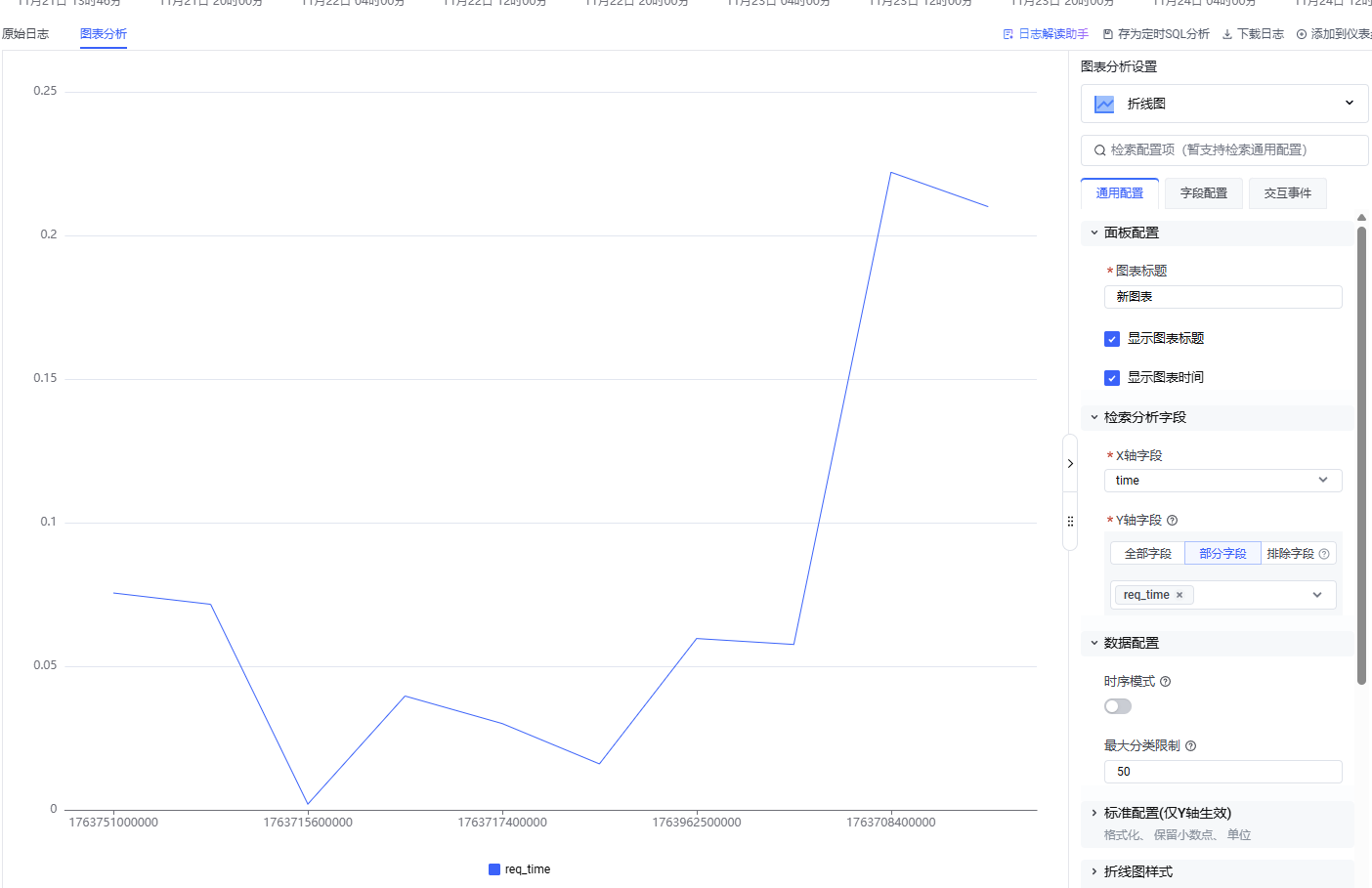This screenshot has height=888, width=1372.
Task: Open the X轴字段 time dropdown
Action: pyautogui.click(x=1222, y=481)
